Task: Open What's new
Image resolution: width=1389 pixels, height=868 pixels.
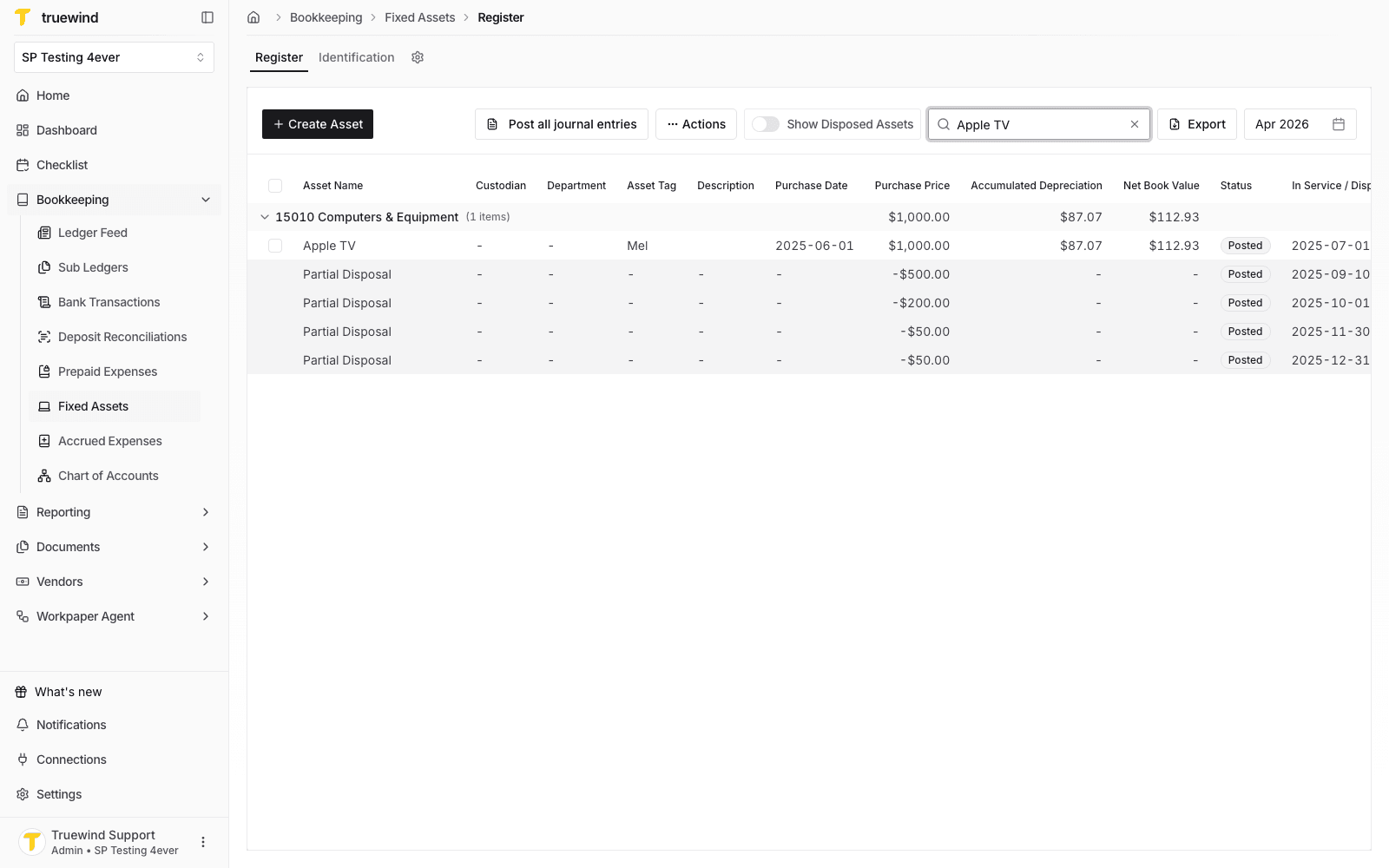Action: click(x=68, y=692)
